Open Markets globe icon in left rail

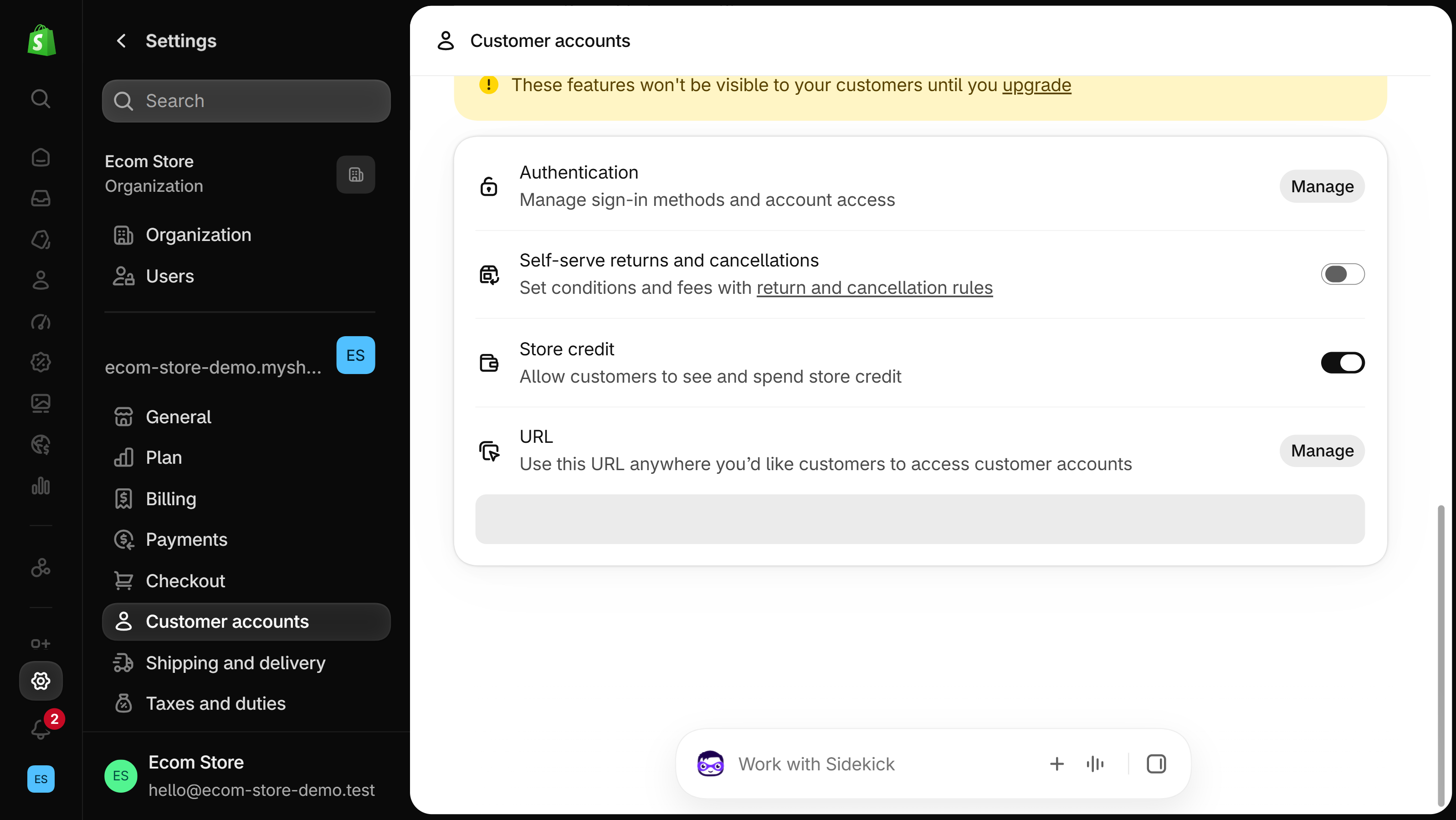pos(41,445)
